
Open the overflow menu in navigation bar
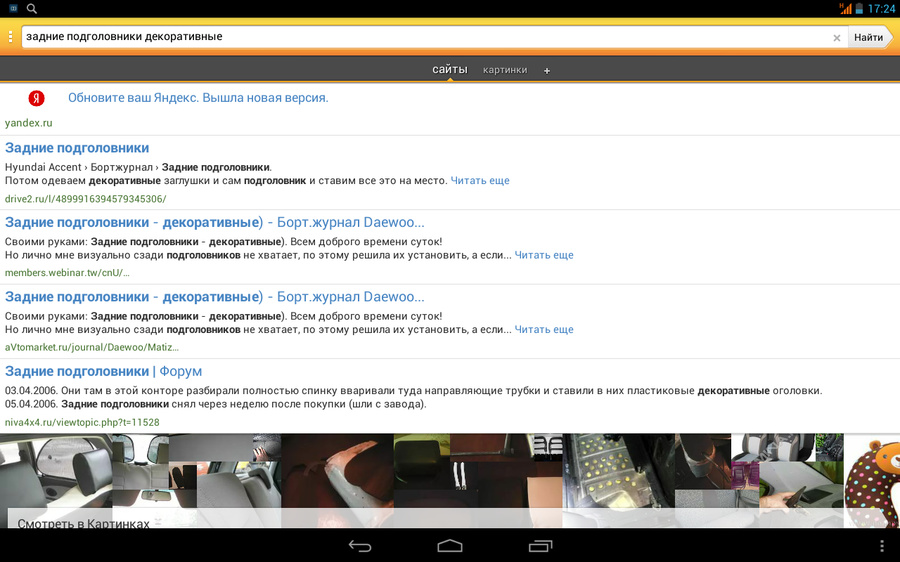tap(882, 546)
